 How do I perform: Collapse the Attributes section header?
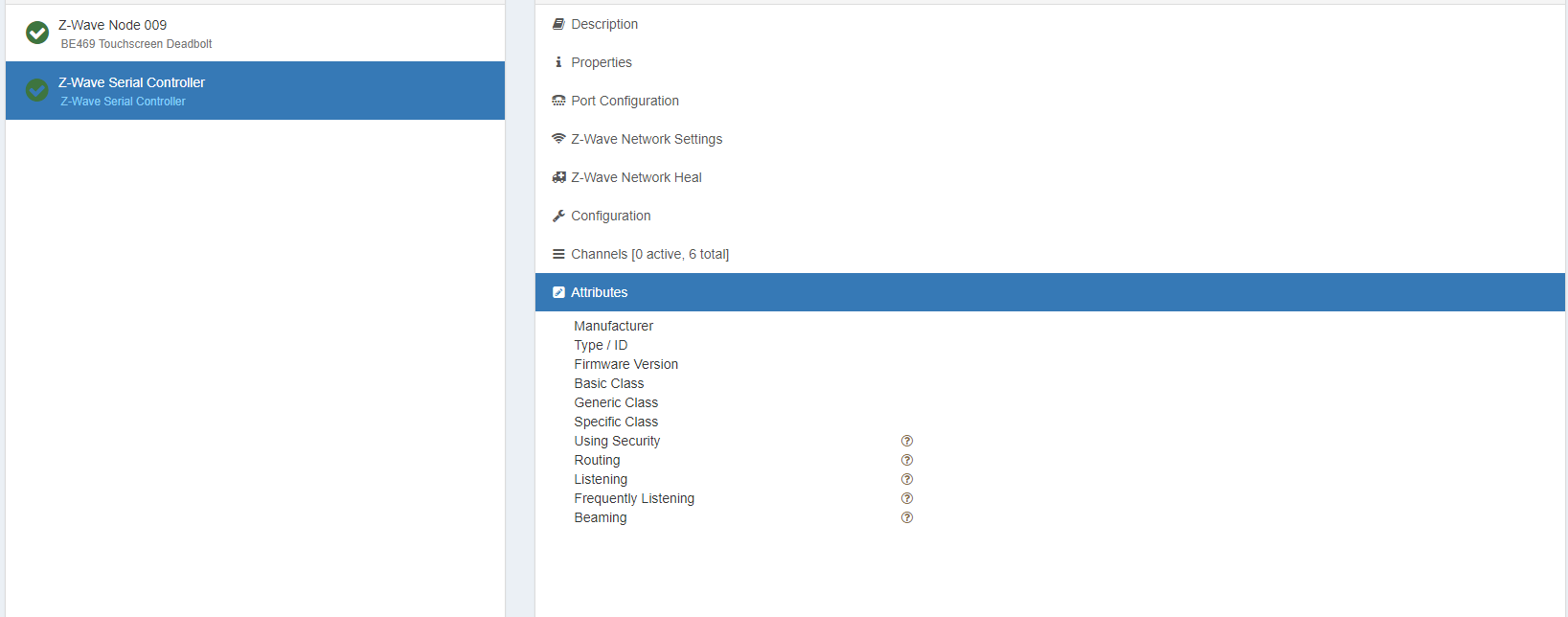1050,292
